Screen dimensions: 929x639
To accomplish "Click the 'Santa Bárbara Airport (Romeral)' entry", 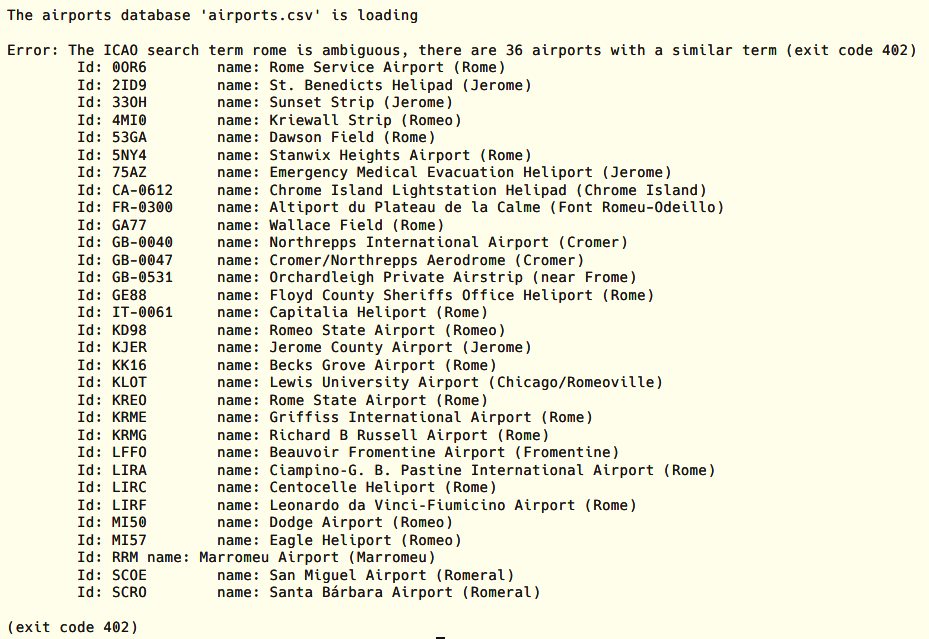I will pos(405,592).
